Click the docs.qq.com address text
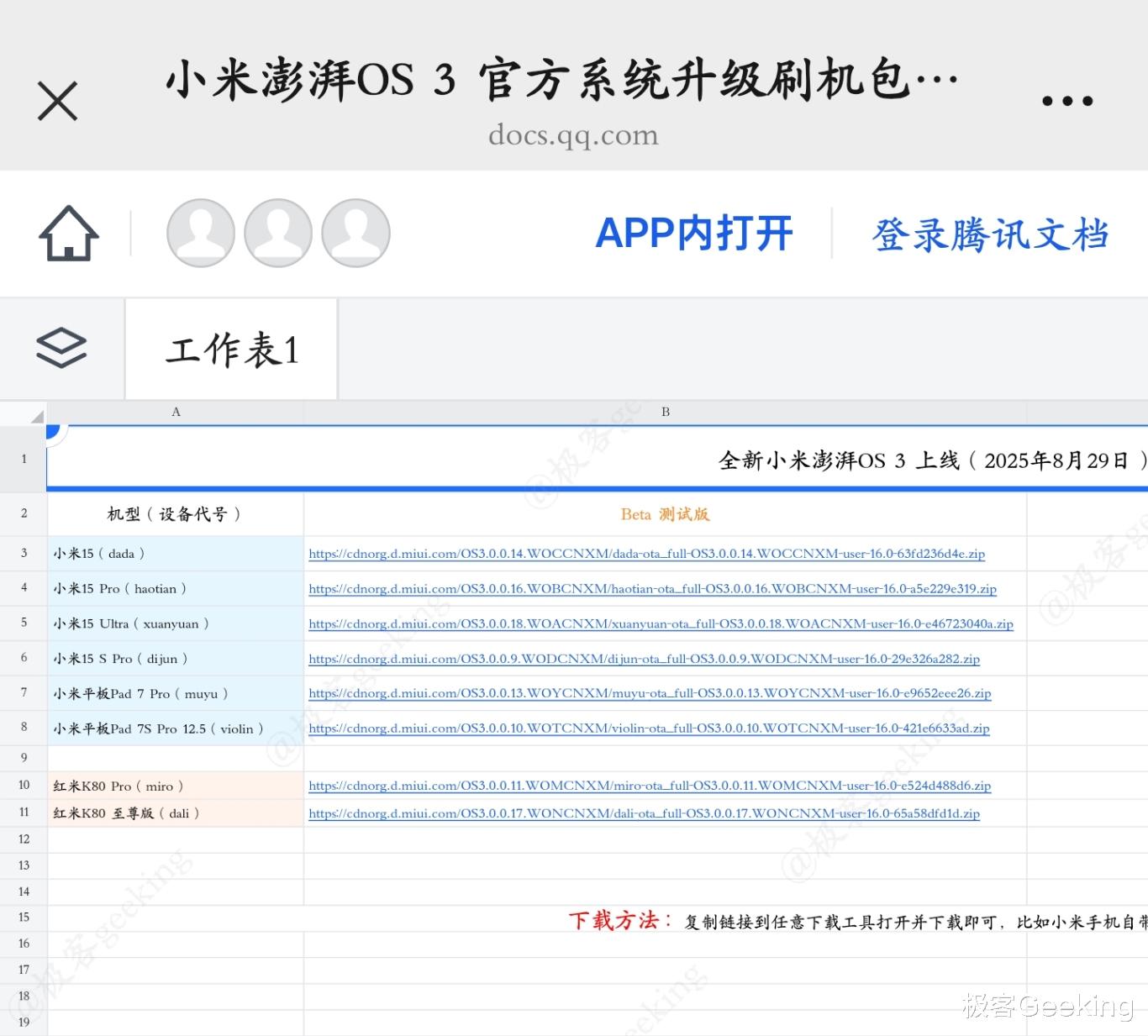Screen dimensions: 1148x1036 pyautogui.click(x=573, y=135)
